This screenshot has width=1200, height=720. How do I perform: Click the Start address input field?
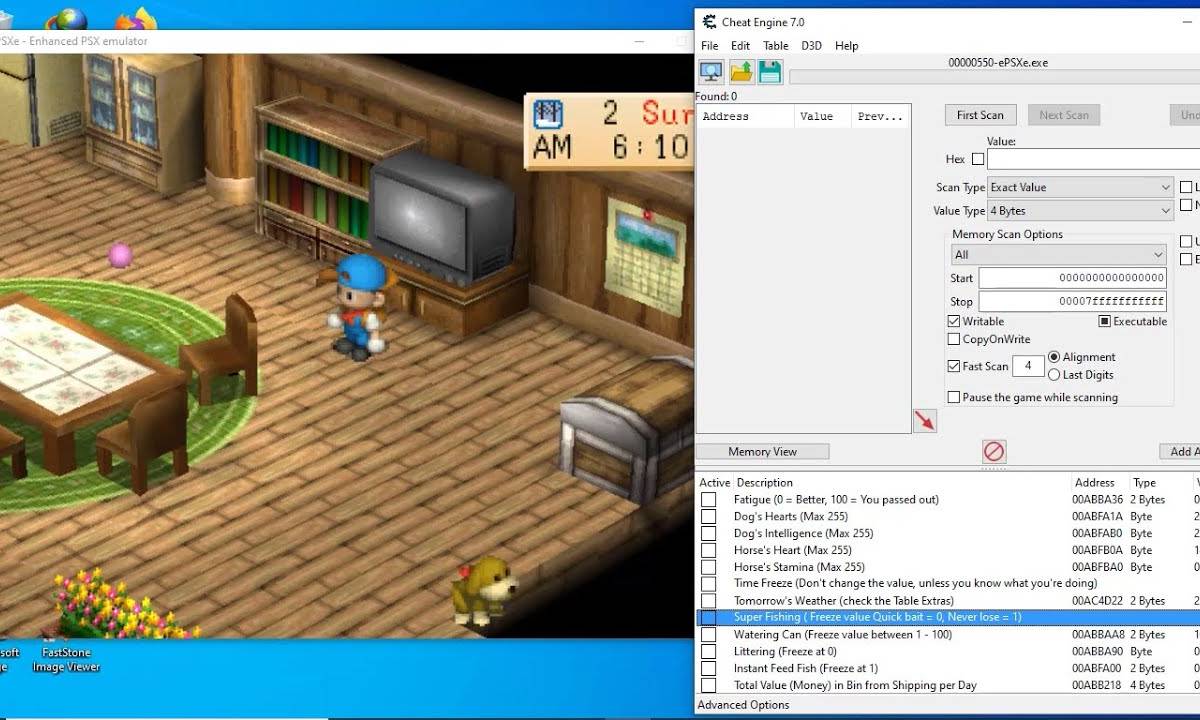[x=1073, y=278]
